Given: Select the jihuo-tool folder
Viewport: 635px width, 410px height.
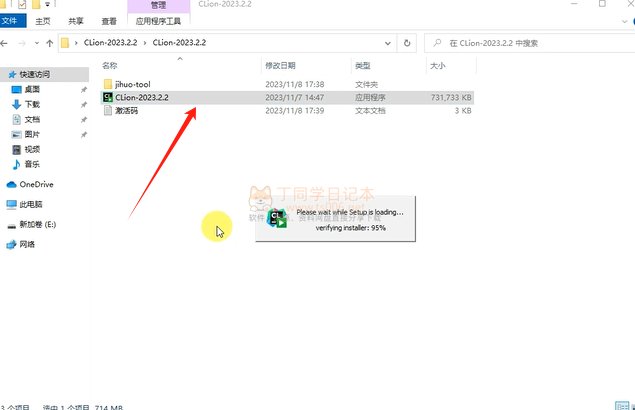Looking at the screenshot, I should (287, 84).
